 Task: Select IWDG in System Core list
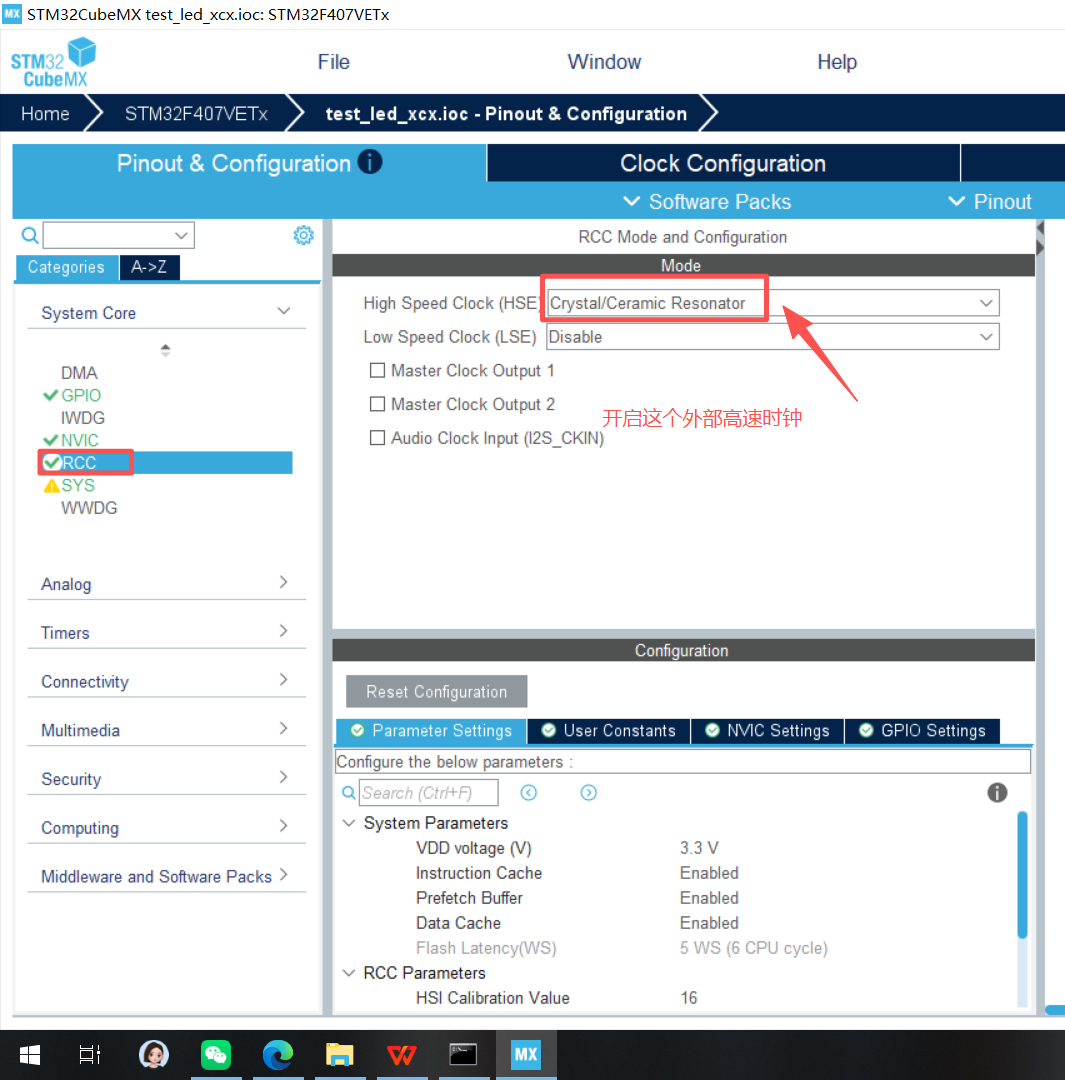coord(83,418)
